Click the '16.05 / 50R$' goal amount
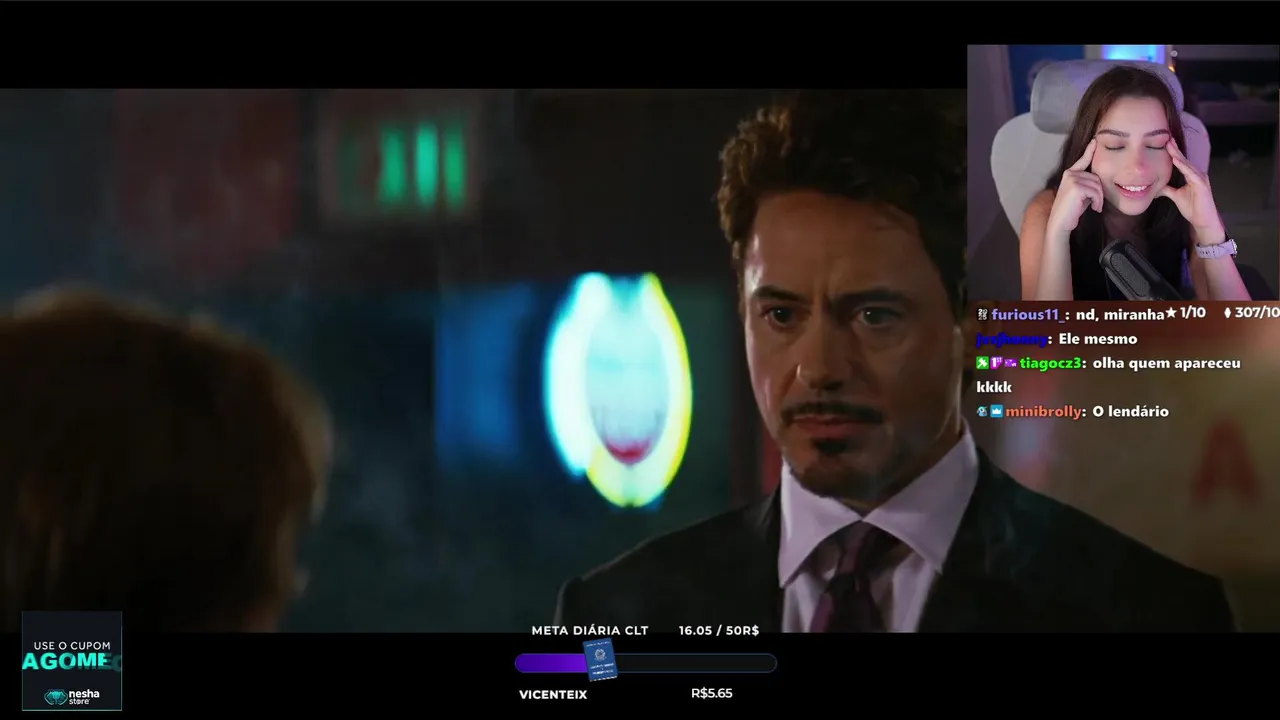1280x720 pixels. 719,630
